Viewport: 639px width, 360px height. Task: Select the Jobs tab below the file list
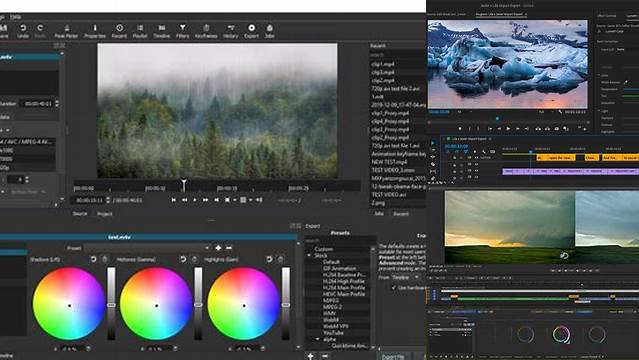click(379, 214)
